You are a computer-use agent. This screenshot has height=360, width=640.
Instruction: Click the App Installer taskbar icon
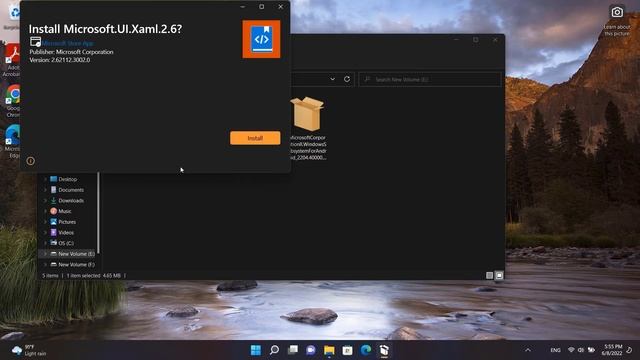coord(384,350)
